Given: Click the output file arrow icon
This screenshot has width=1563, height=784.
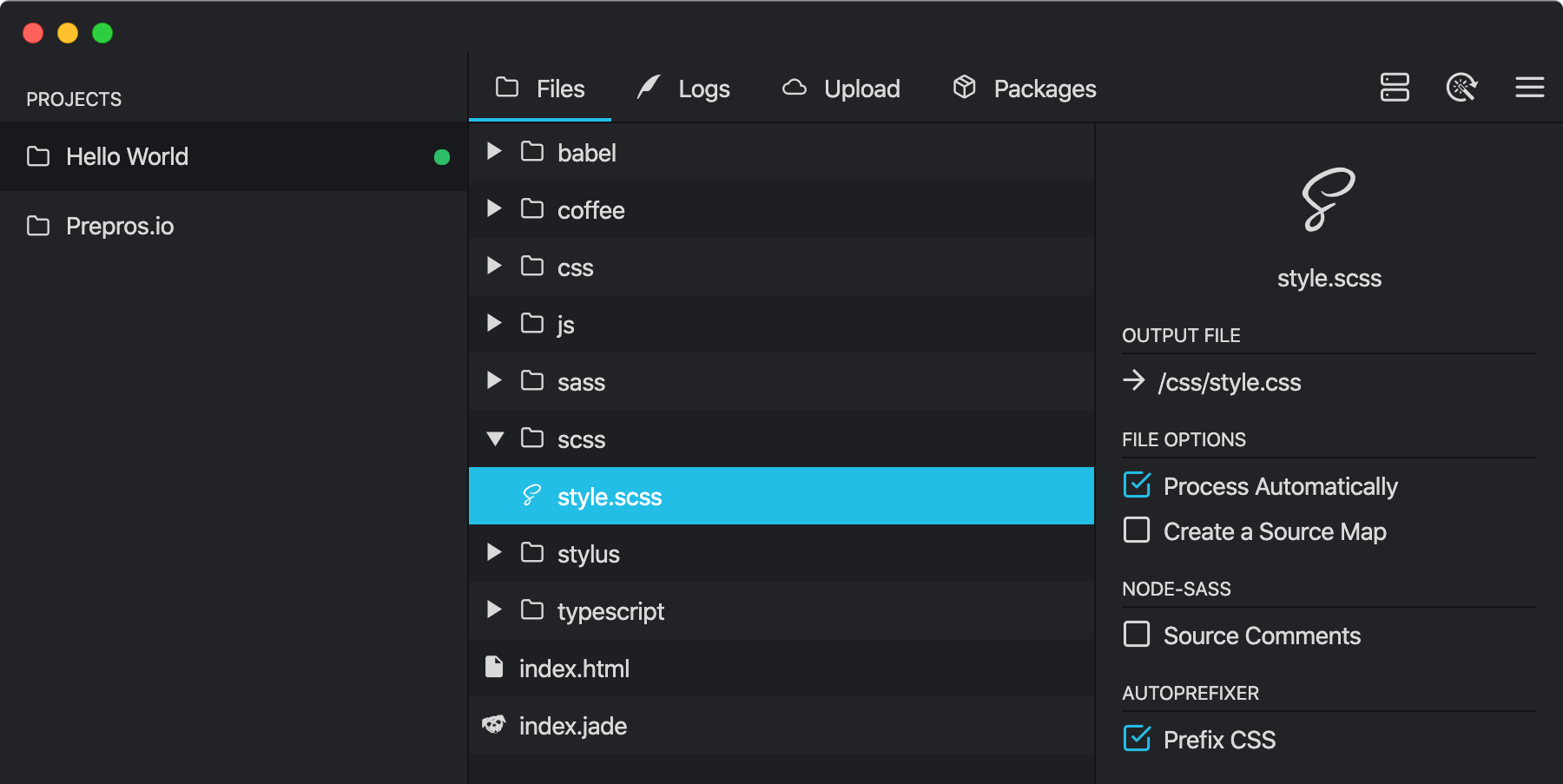Looking at the screenshot, I should tap(1134, 381).
